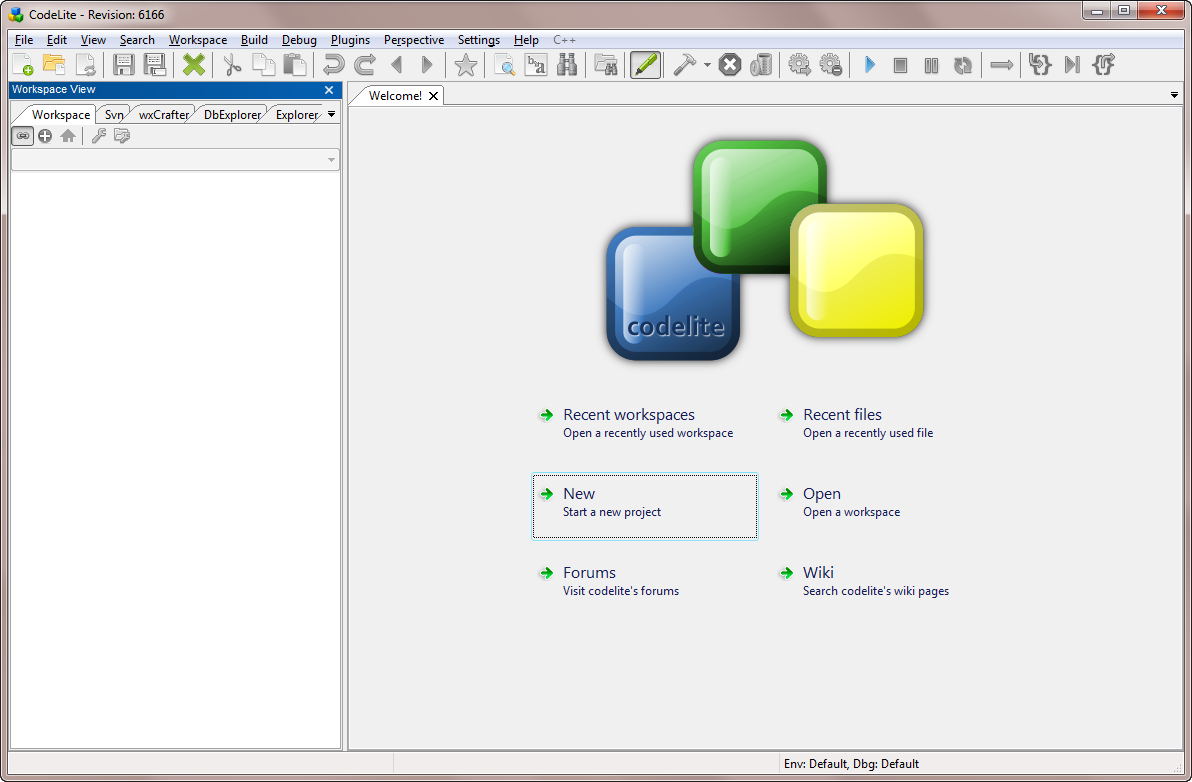Image resolution: width=1192 pixels, height=782 pixels.
Task: Click the gear with minus stop-program icon
Action: (x=831, y=65)
